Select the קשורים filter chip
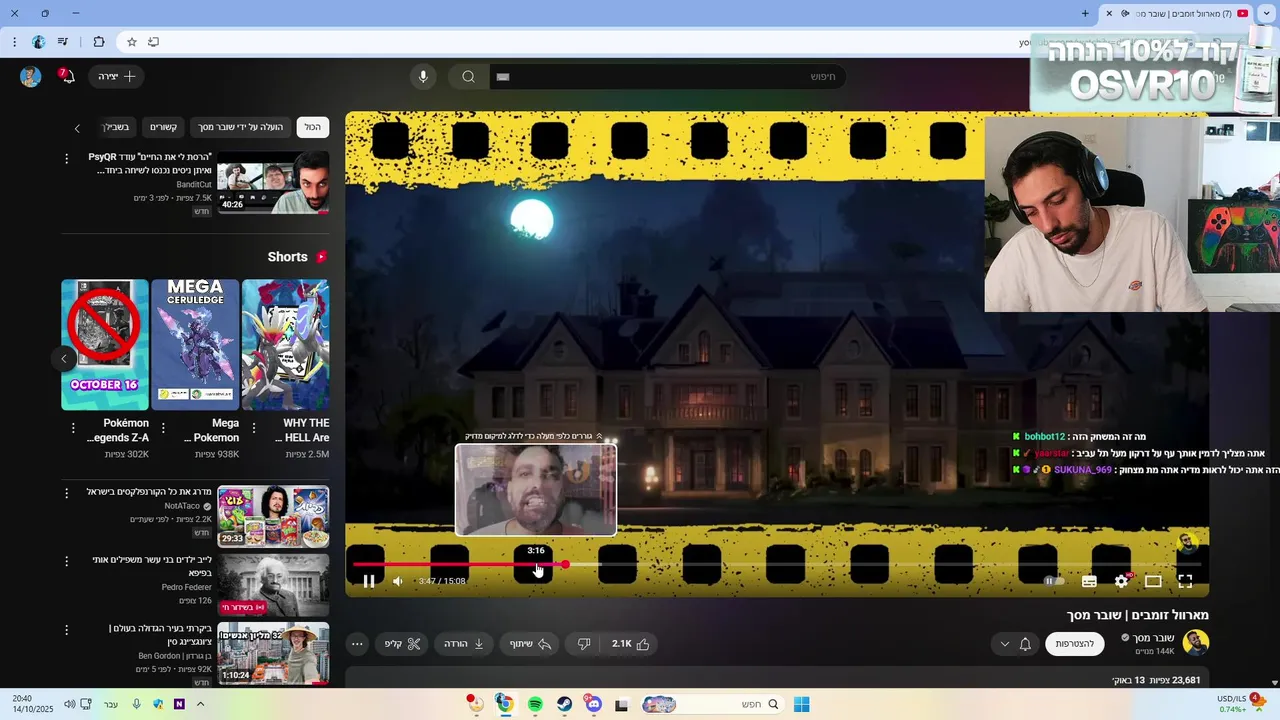 pyautogui.click(x=163, y=127)
